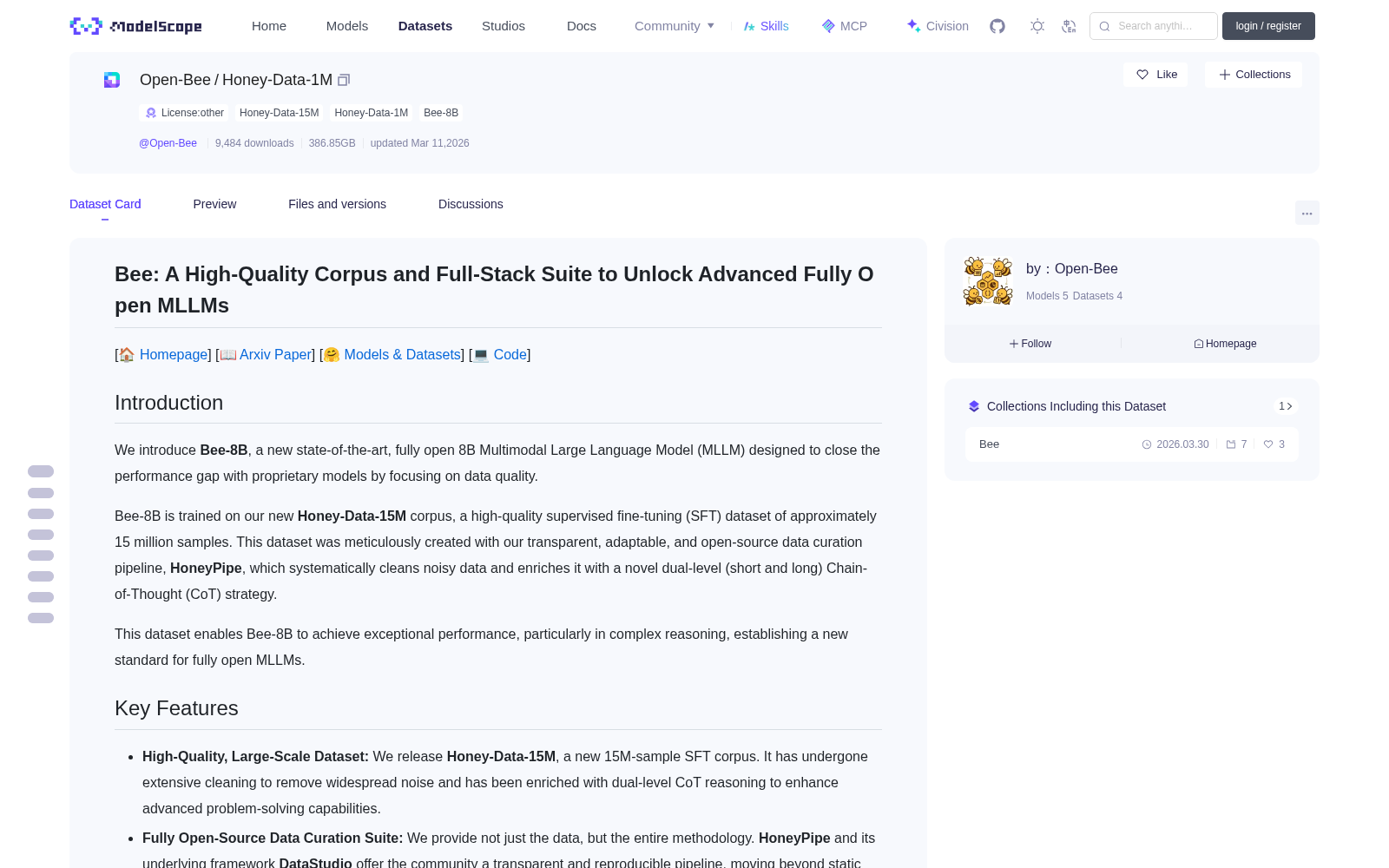Click the house icon beside organization Homepage
Viewport: 1389px width, 868px height.
pos(1199,344)
